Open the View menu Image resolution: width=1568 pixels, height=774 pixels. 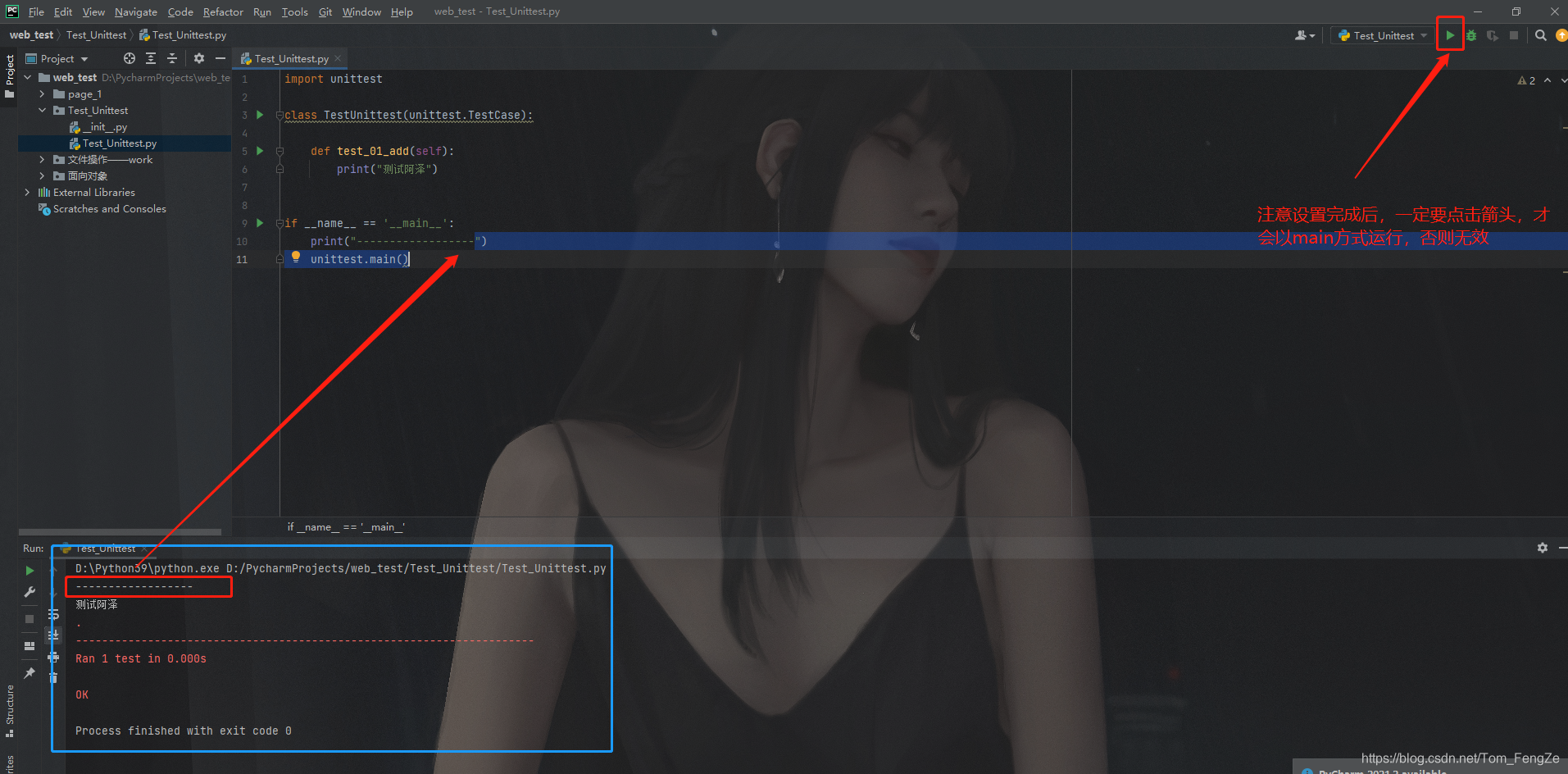(x=93, y=11)
